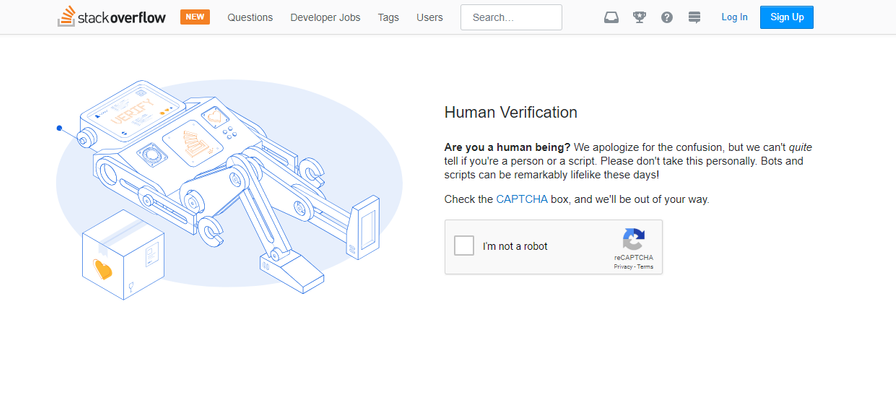This screenshot has height=395, width=896.
Task: Go to the Questions page
Action: coord(250,17)
